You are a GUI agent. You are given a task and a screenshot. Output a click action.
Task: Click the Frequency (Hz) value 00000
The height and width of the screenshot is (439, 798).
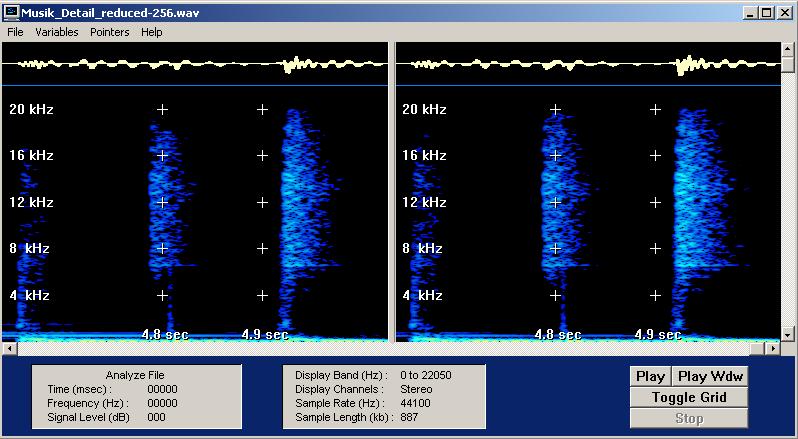click(162, 403)
